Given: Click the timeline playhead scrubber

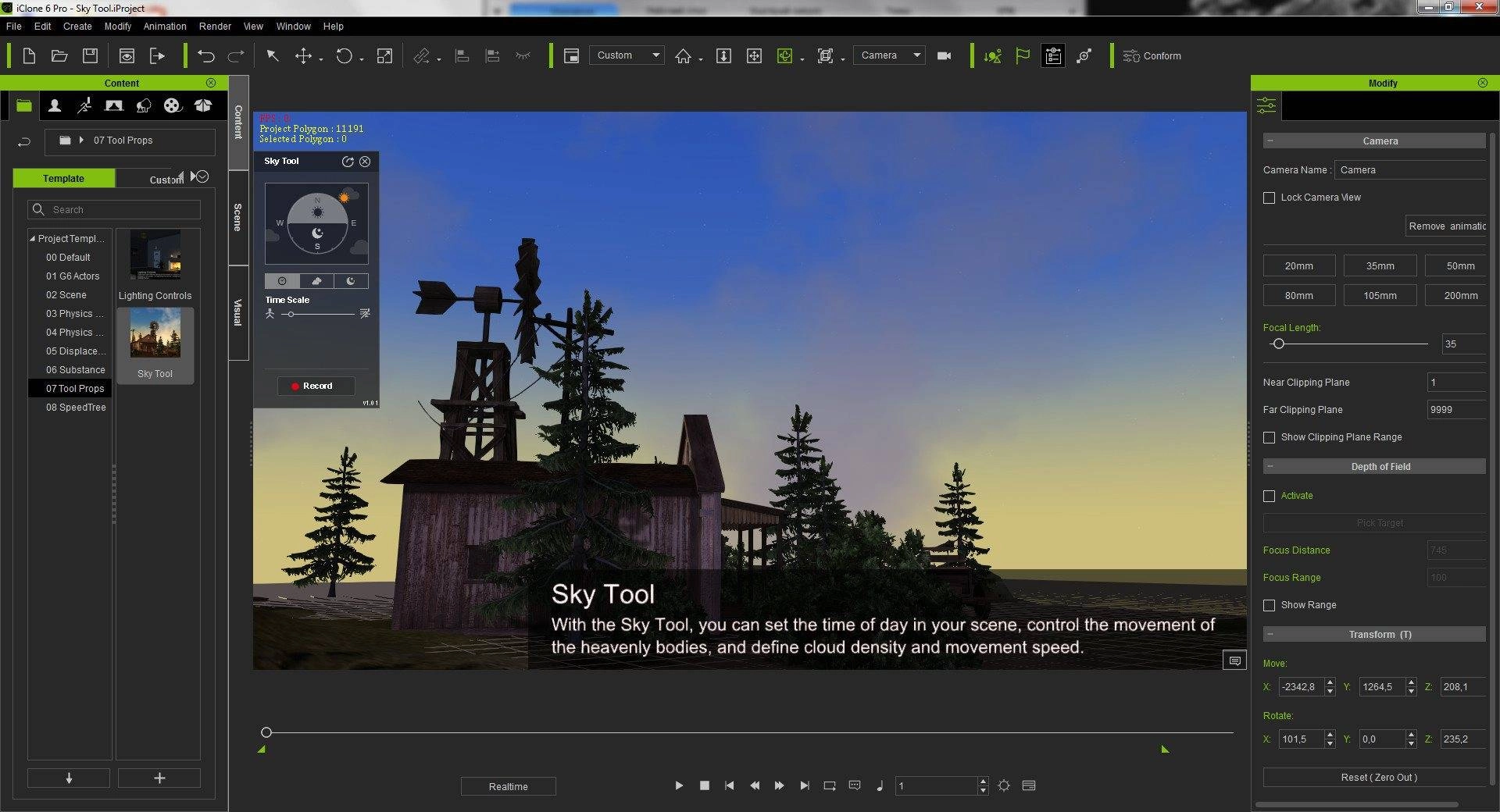Looking at the screenshot, I should click(266, 732).
